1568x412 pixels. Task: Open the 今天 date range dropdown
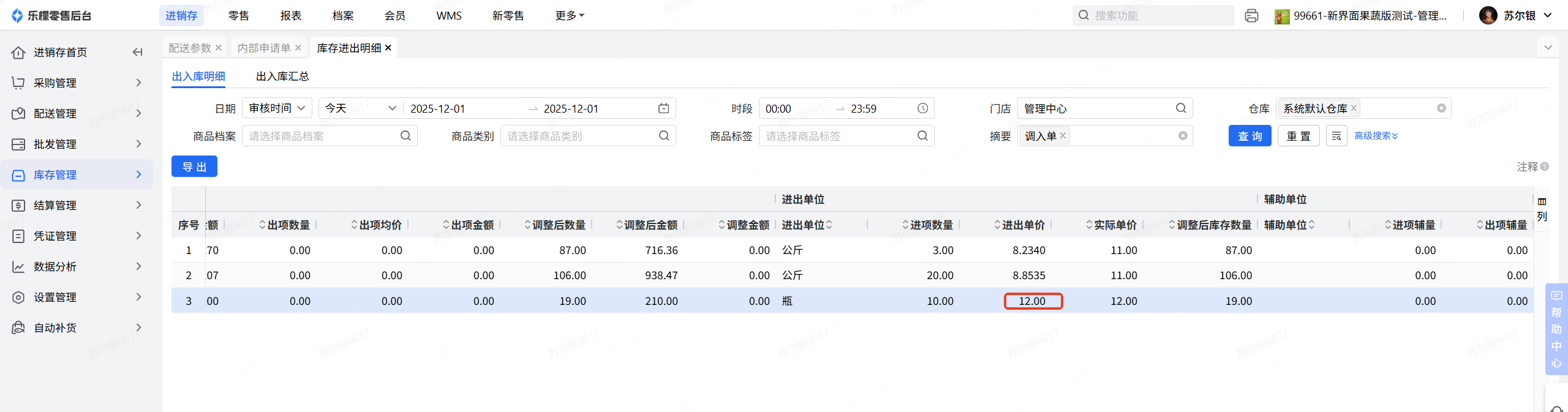360,108
